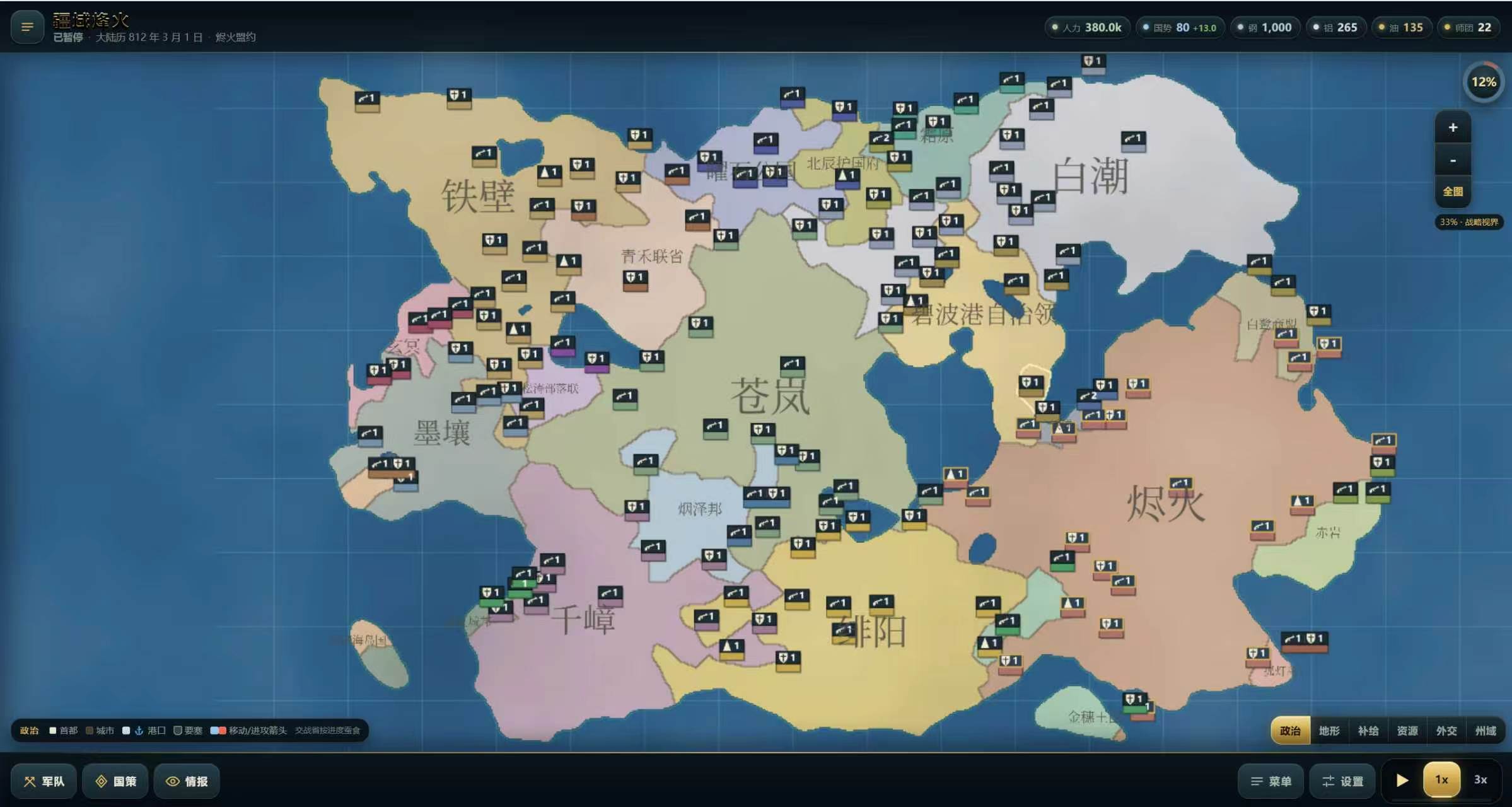Open the 设置 settings button

click(1342, 781)
